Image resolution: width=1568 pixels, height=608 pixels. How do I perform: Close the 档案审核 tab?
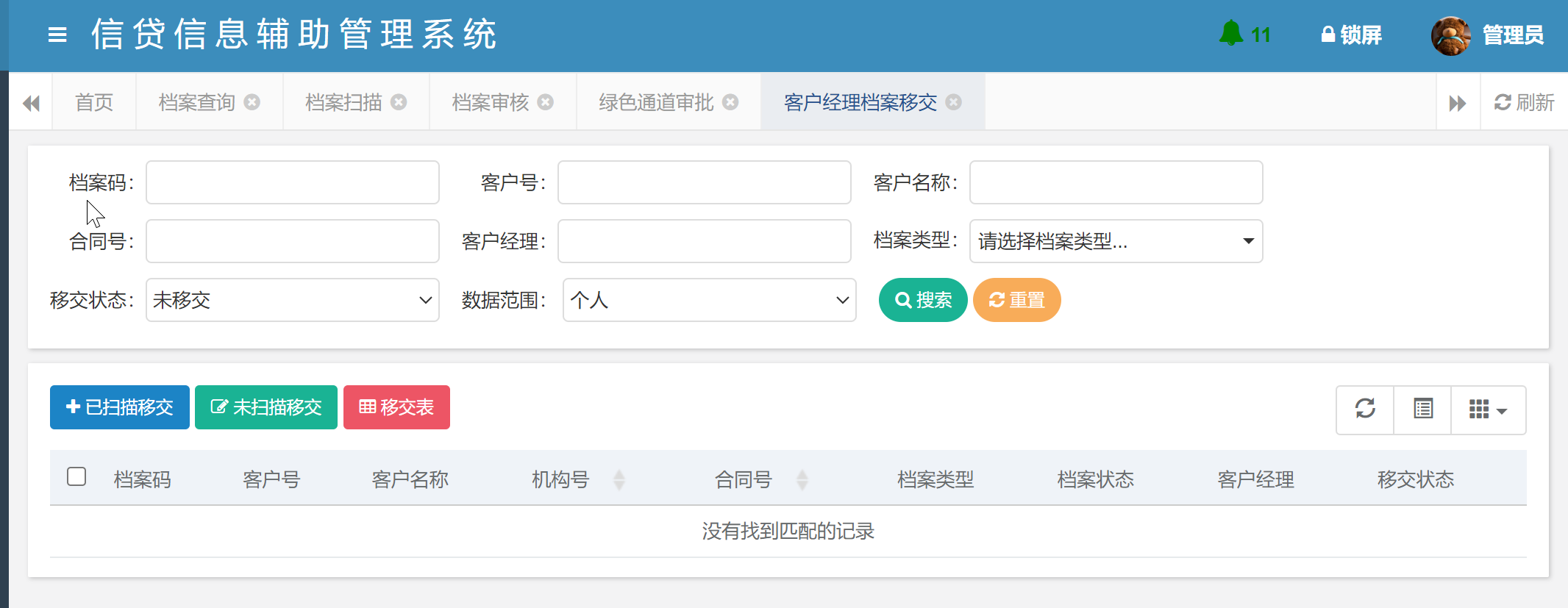pos(545,102)
